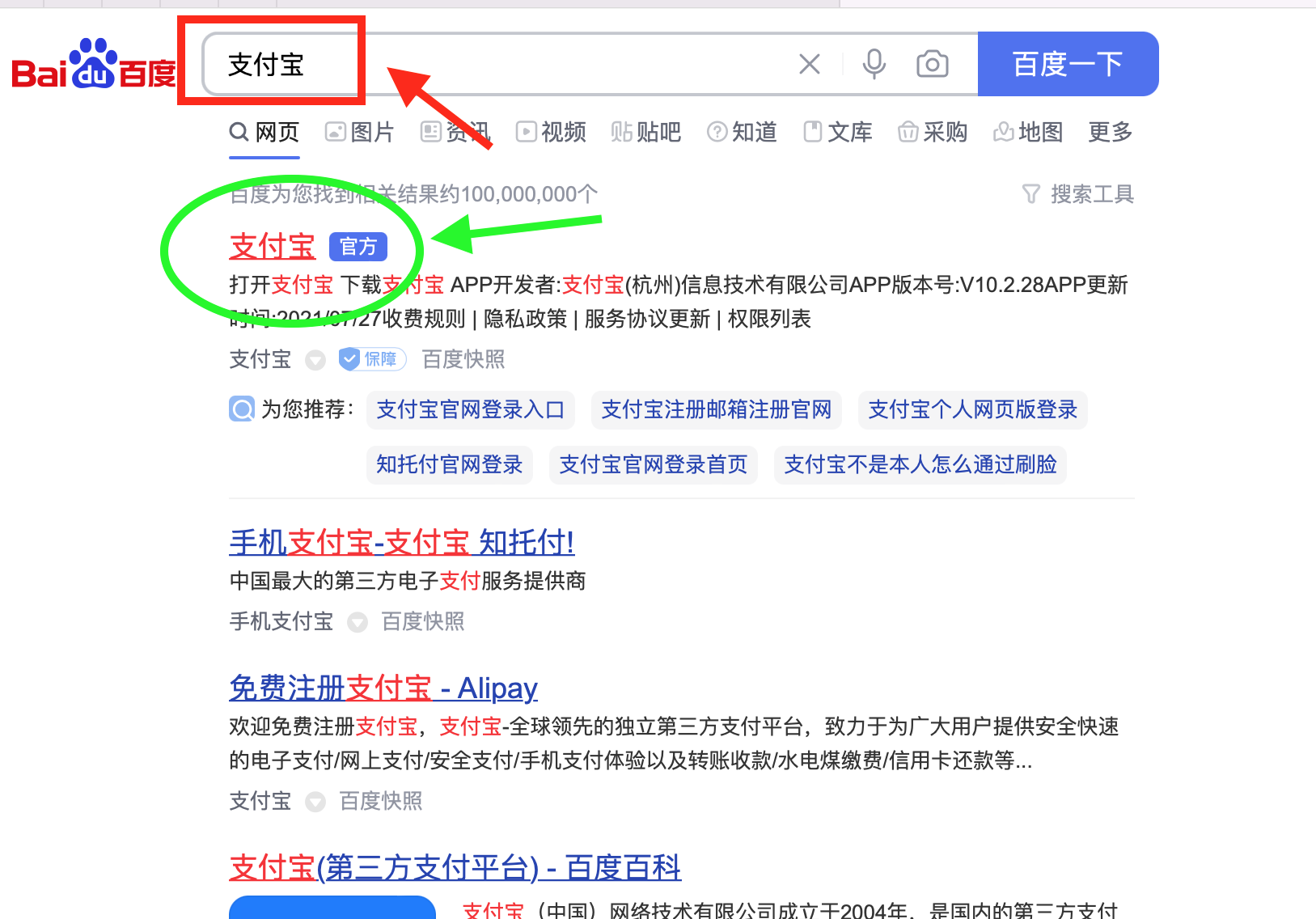Expand dropdown arrow beside first 支付宝 source

coord(315,360)
